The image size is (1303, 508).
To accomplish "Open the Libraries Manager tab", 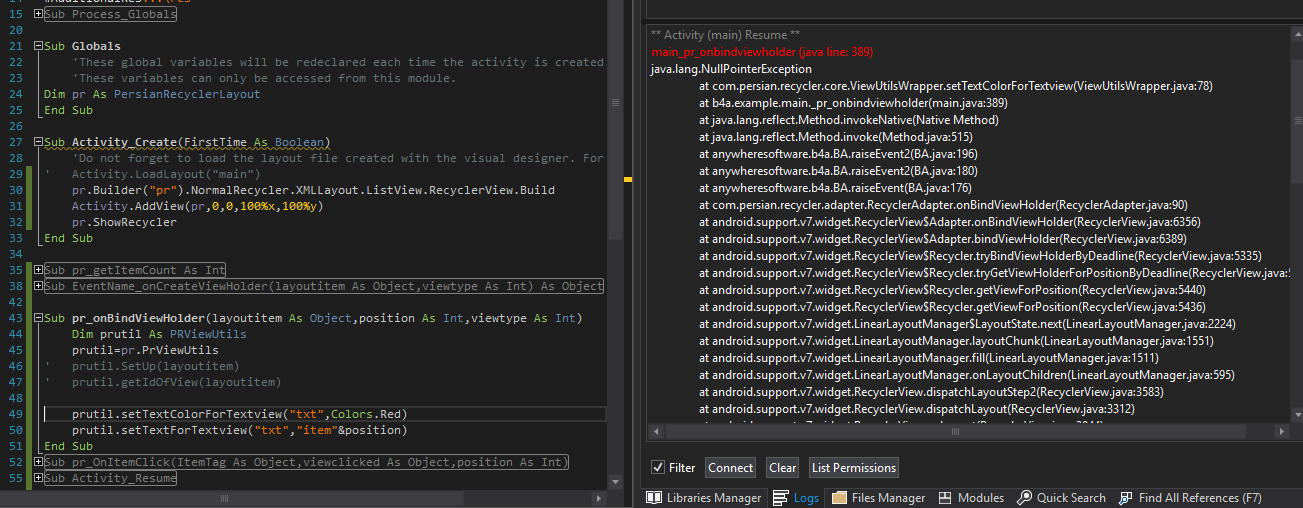I will point(704,497).
